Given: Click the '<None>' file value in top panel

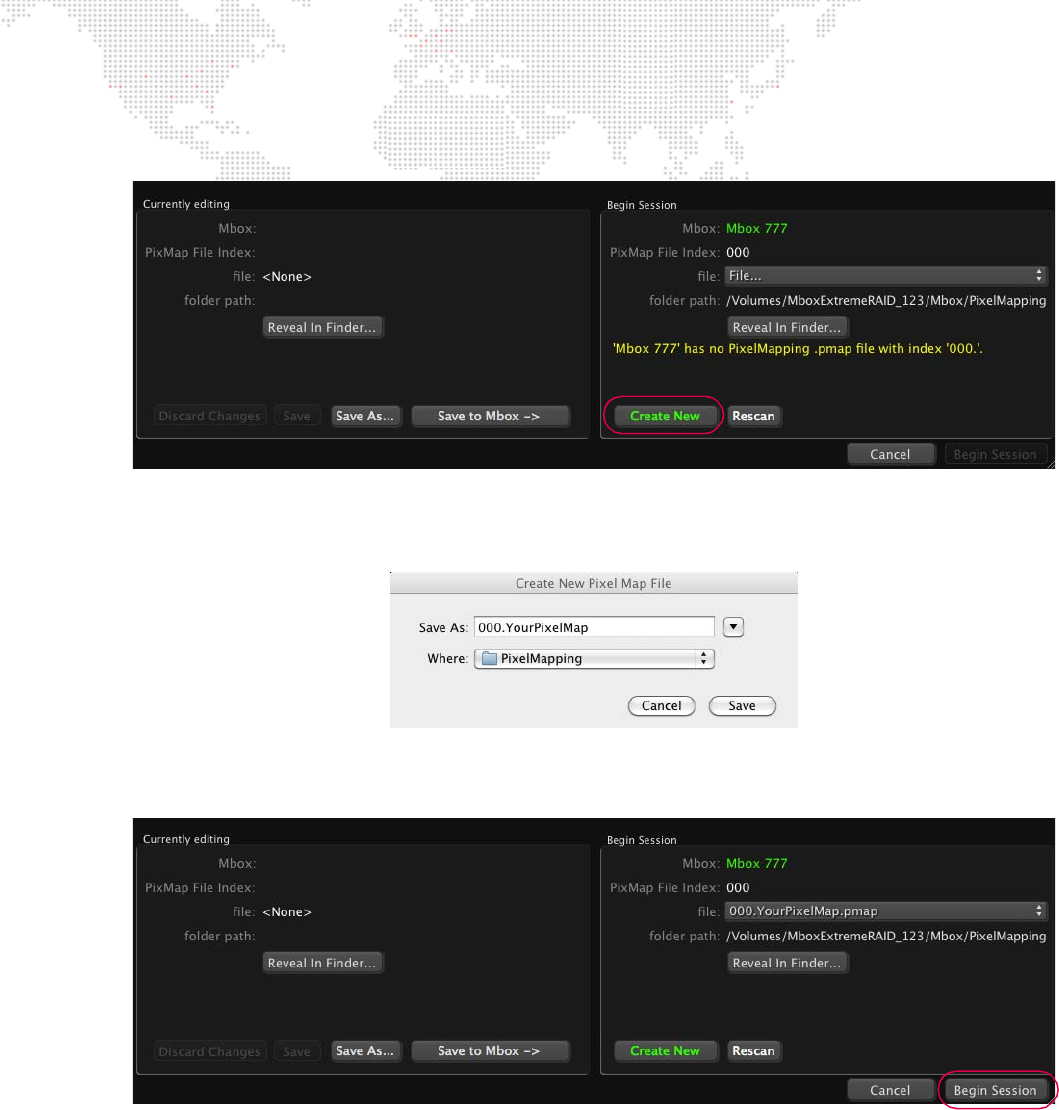Looking at the screenshot, I should 287,277.
